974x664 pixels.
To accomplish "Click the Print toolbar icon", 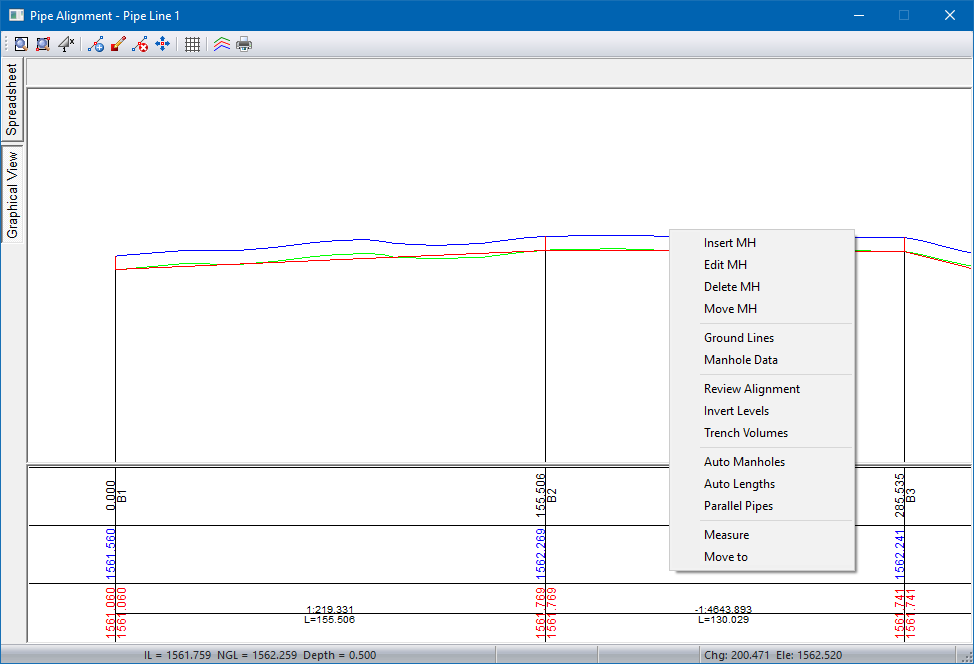I will coord(244,44).
